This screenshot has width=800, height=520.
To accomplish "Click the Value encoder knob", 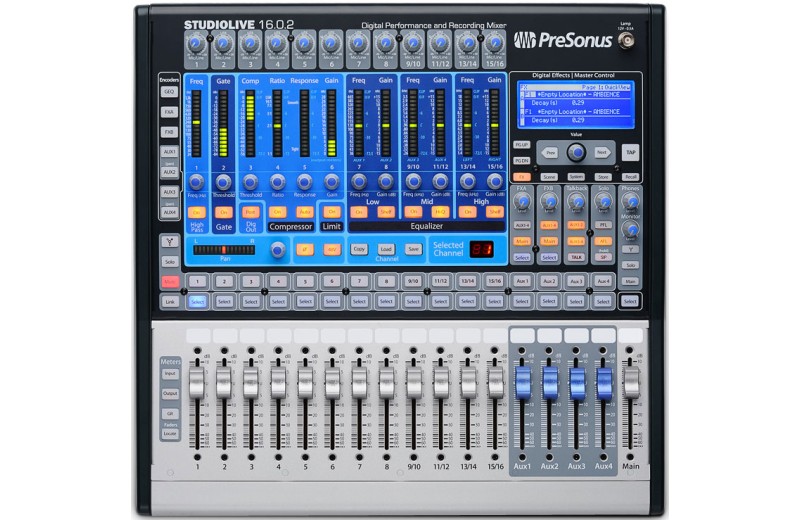I will coord(577,152).
